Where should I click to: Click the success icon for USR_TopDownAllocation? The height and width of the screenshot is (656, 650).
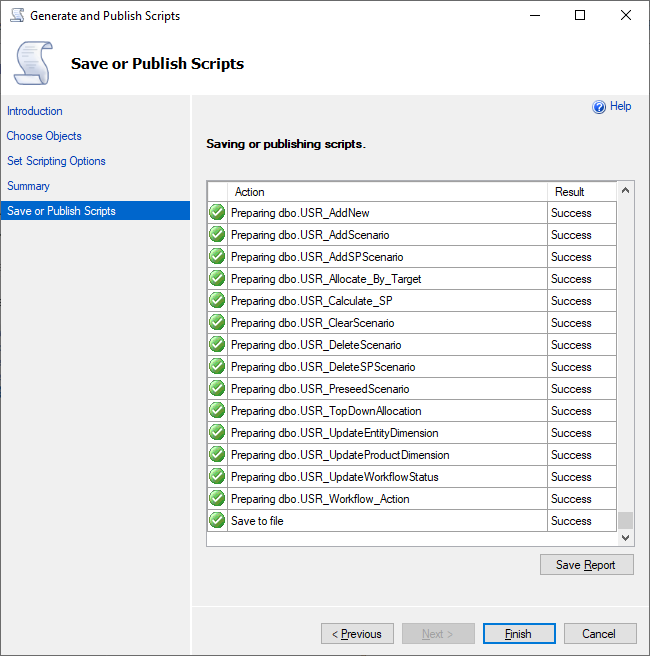click(217, 411)
